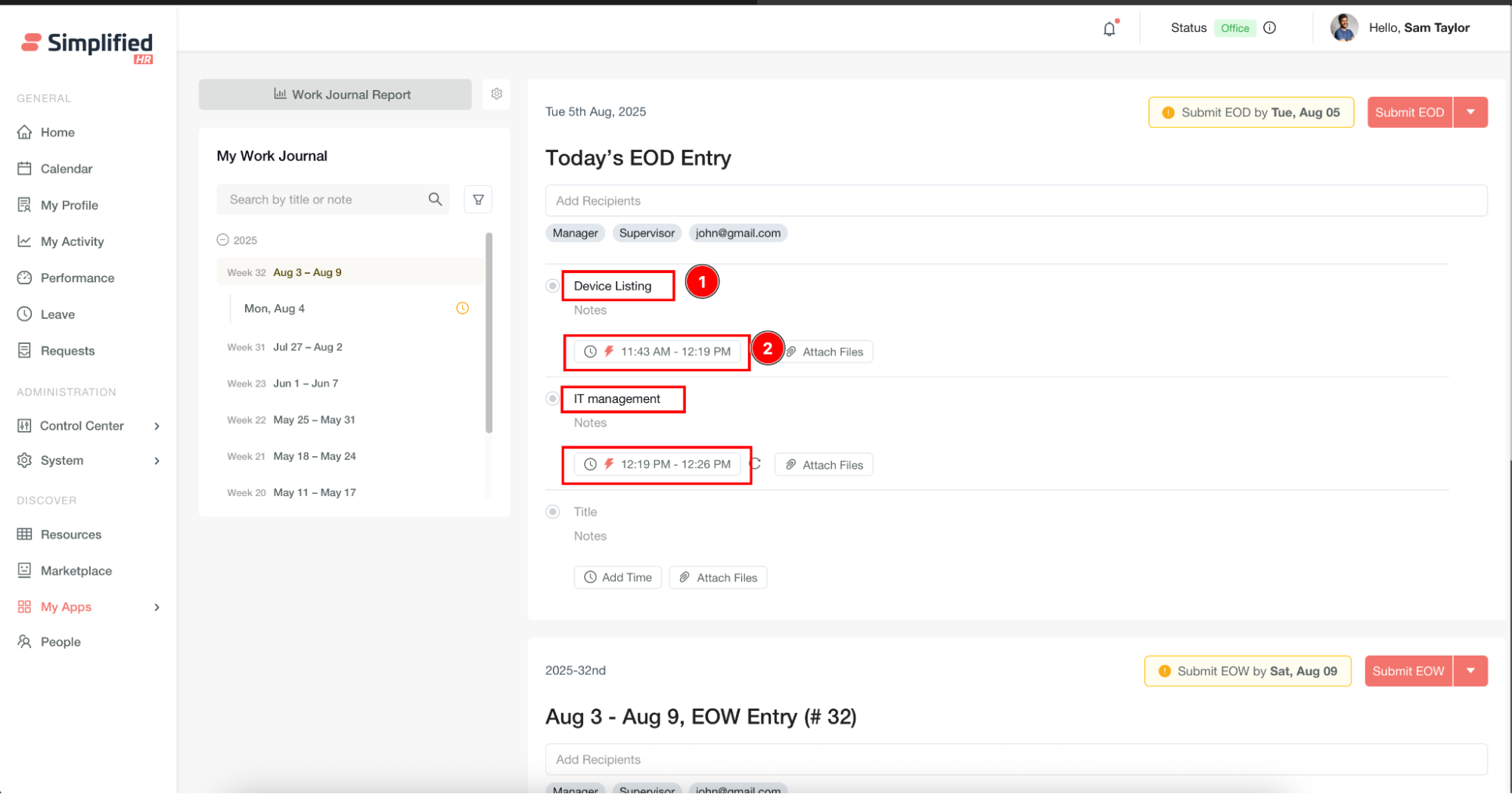Click the journal list vertical scrollbar
The width and height of the screenshot is (1512, 794).
click(489, 333)
